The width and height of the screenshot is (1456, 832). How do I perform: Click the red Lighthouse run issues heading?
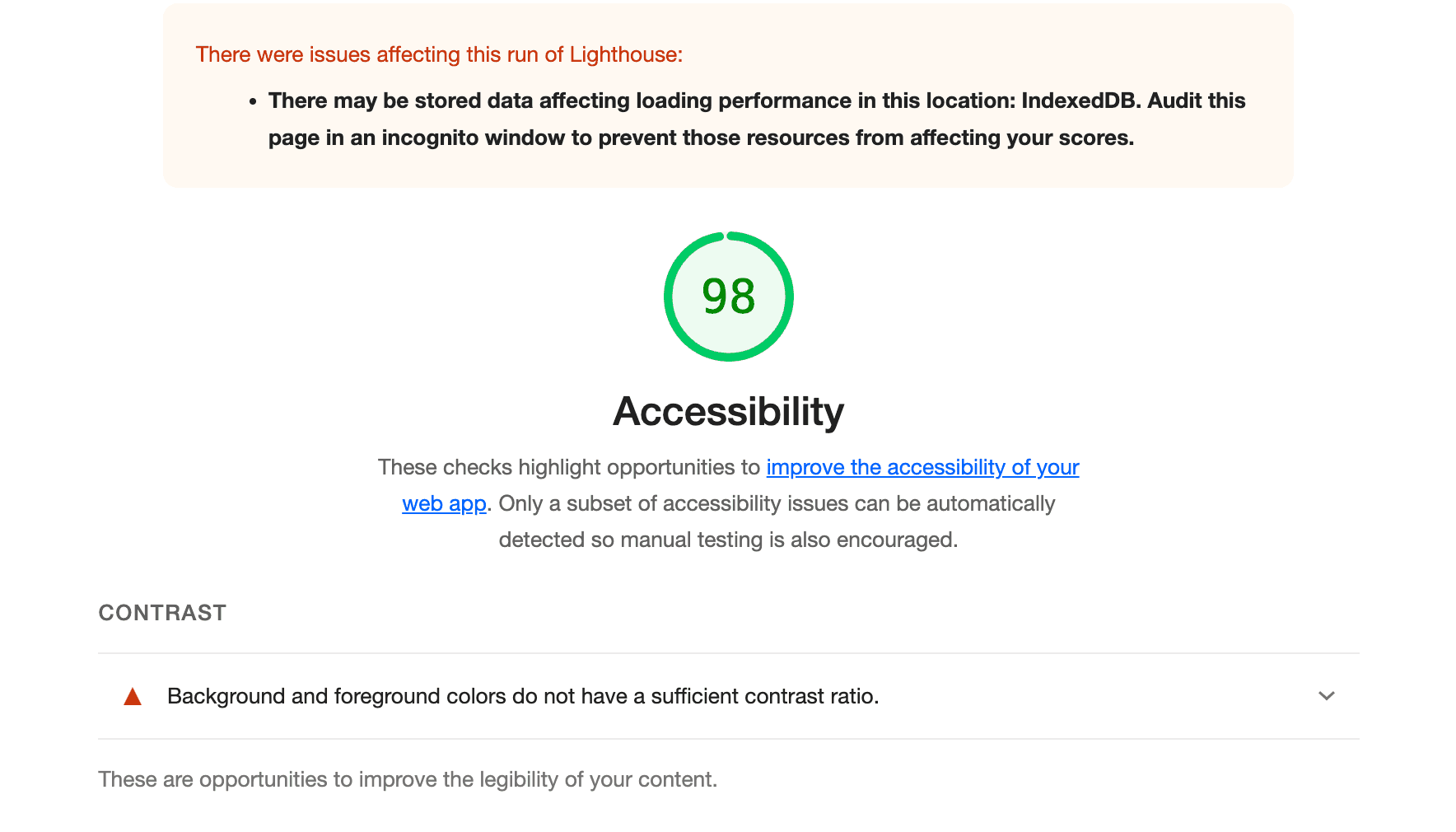(x=439, y=54)
